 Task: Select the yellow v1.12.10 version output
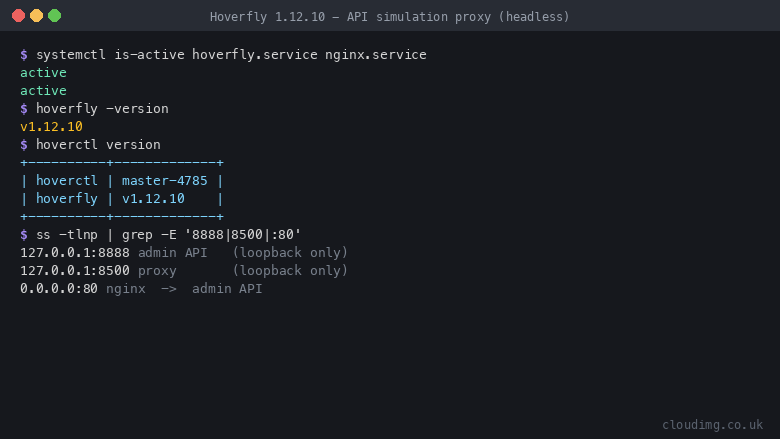pos(51,127)
